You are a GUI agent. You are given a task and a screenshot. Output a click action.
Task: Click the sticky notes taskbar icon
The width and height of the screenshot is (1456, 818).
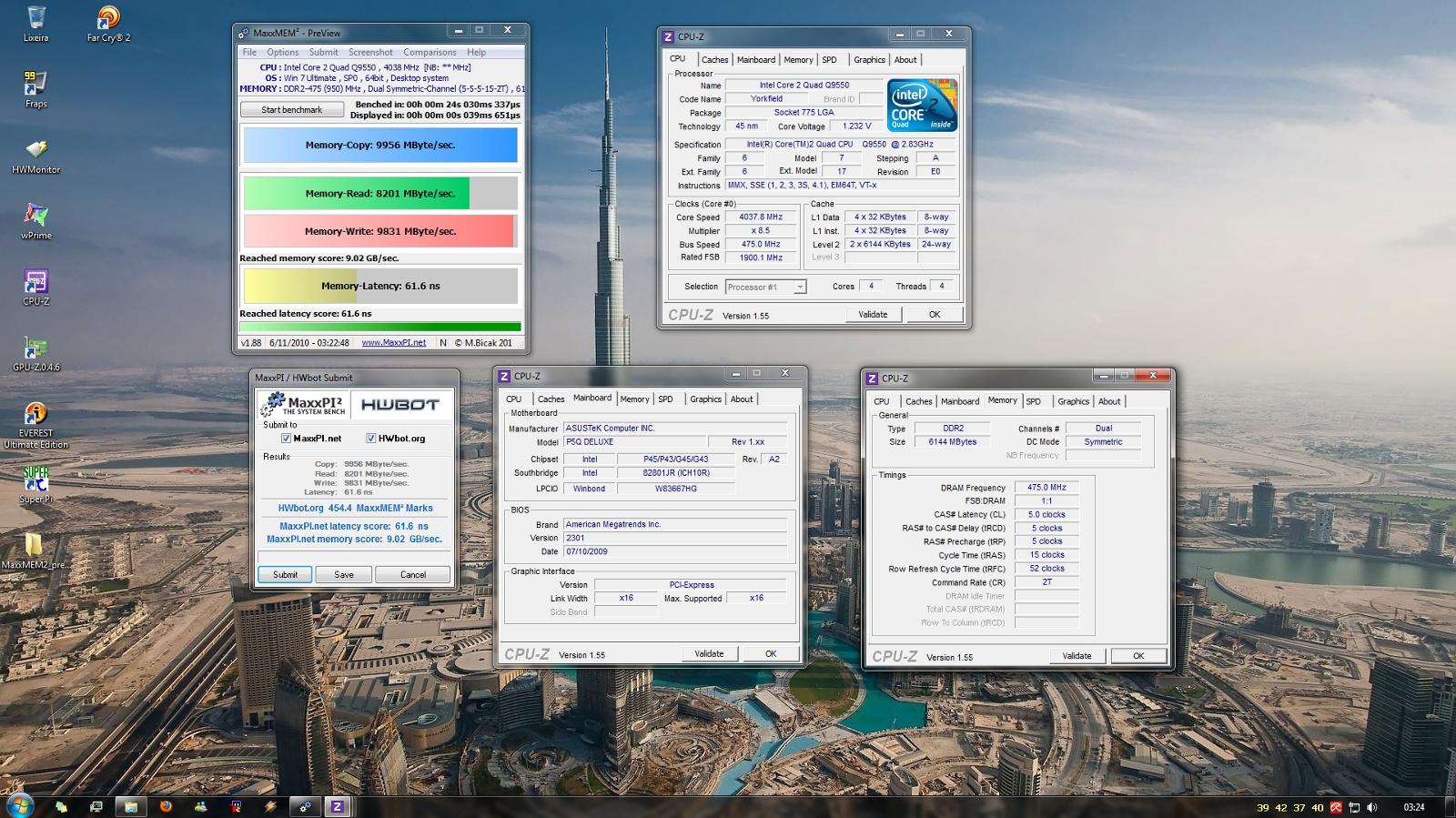(x=61, y=806)
